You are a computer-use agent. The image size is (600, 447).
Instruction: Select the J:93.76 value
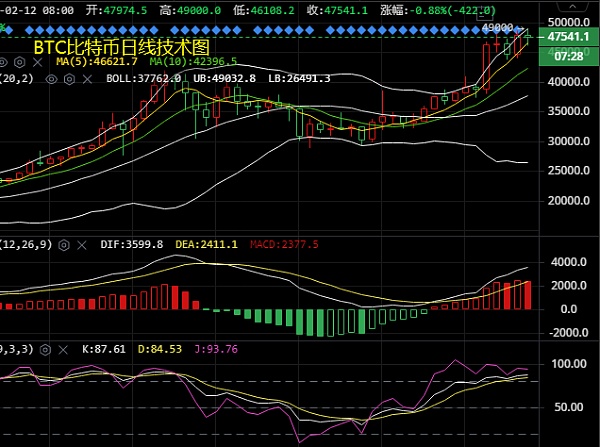(216, 349)
